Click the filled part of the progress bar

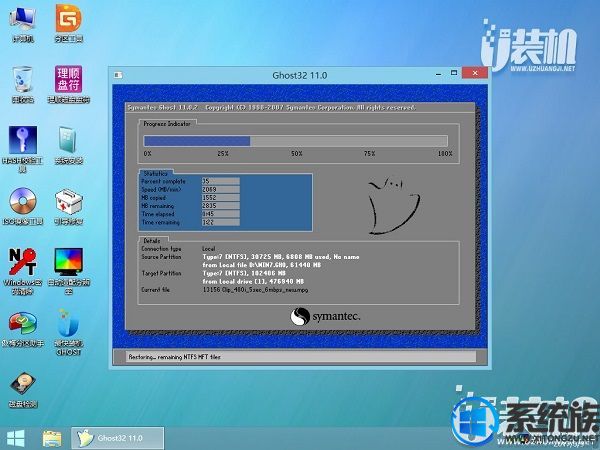click(197, 141)
